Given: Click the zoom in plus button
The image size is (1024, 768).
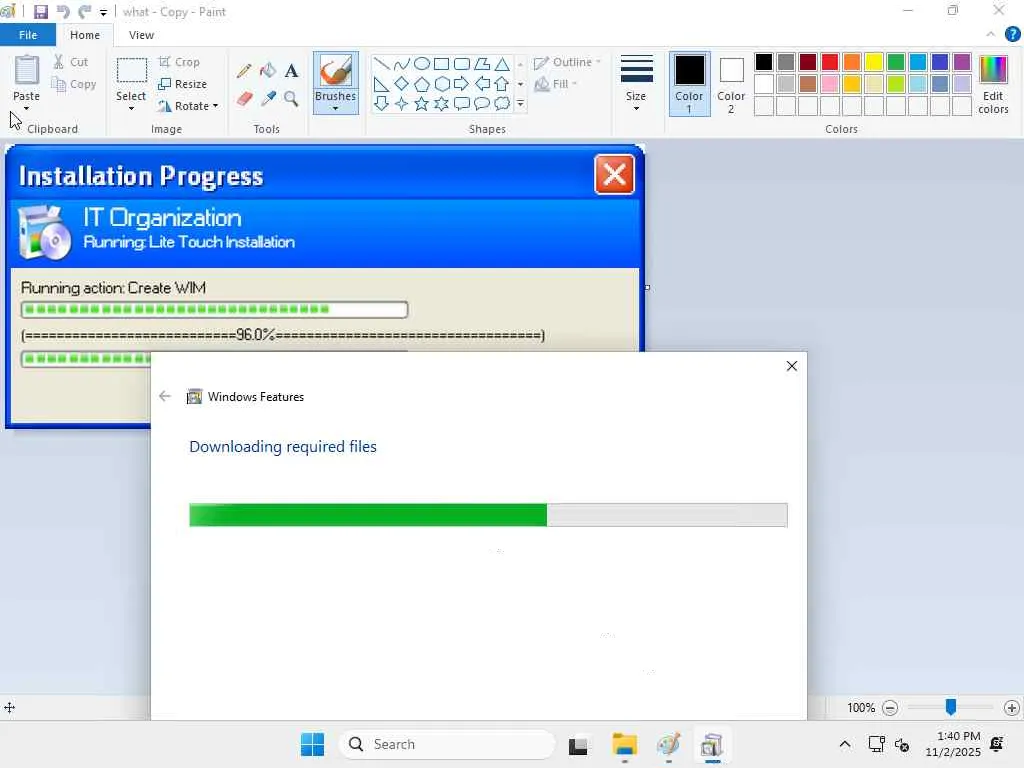Looking at the screenshot, I should point(1012,708).
